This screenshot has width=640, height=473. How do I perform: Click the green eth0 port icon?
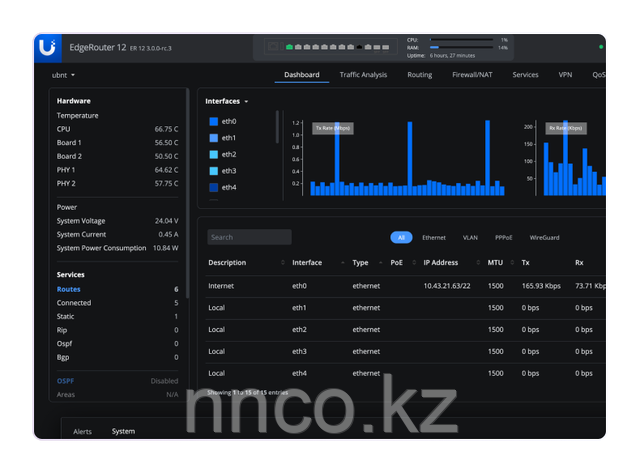pos(289,47)
